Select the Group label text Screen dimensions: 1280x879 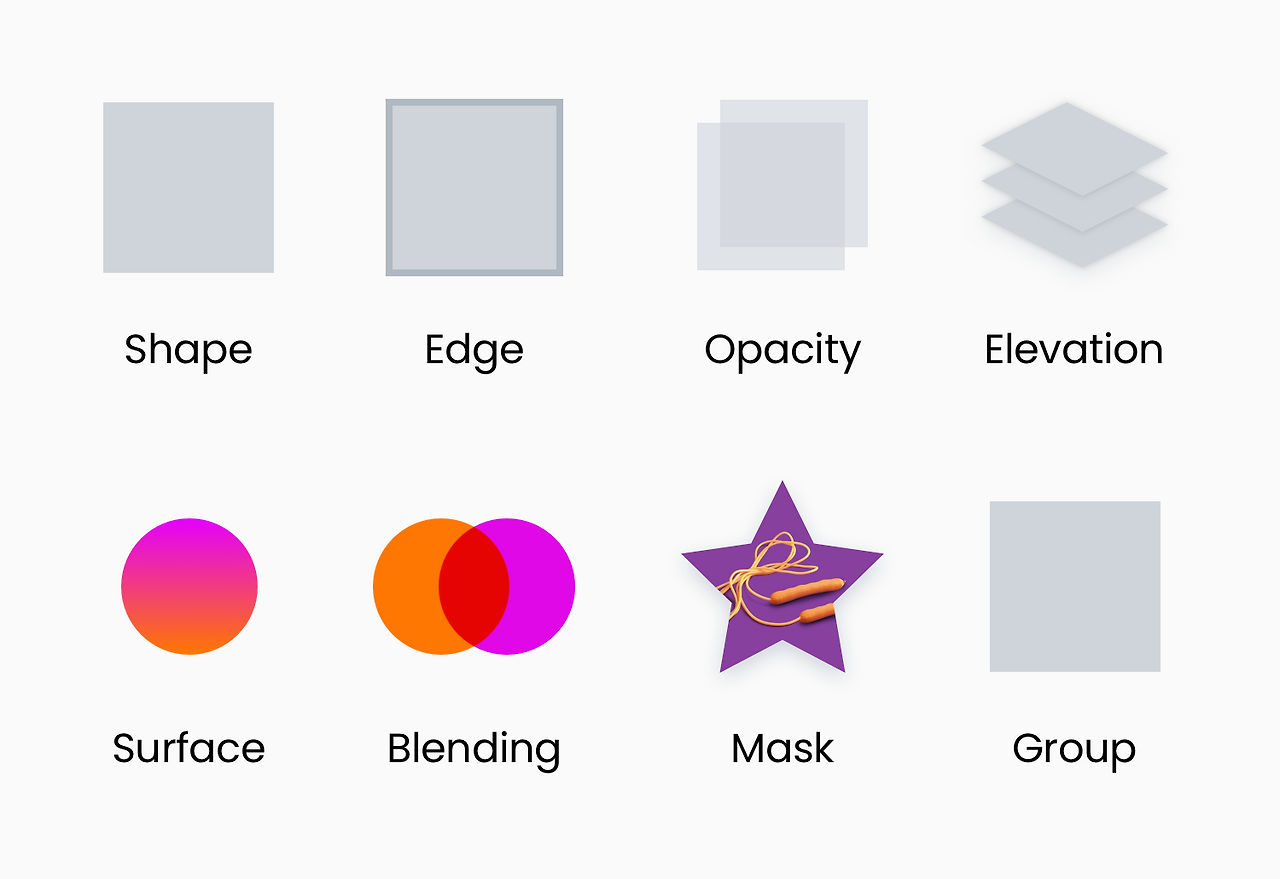point(1074,747)
